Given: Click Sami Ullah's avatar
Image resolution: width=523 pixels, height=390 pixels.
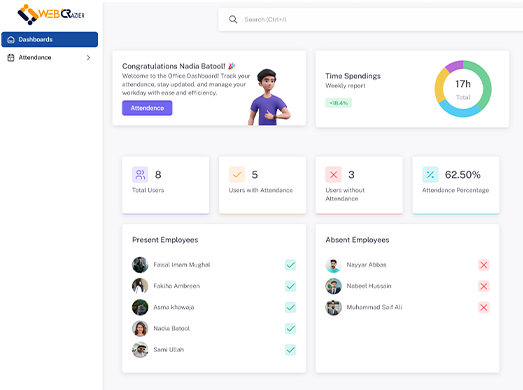Looking at the screenshot, I should 140,350.
